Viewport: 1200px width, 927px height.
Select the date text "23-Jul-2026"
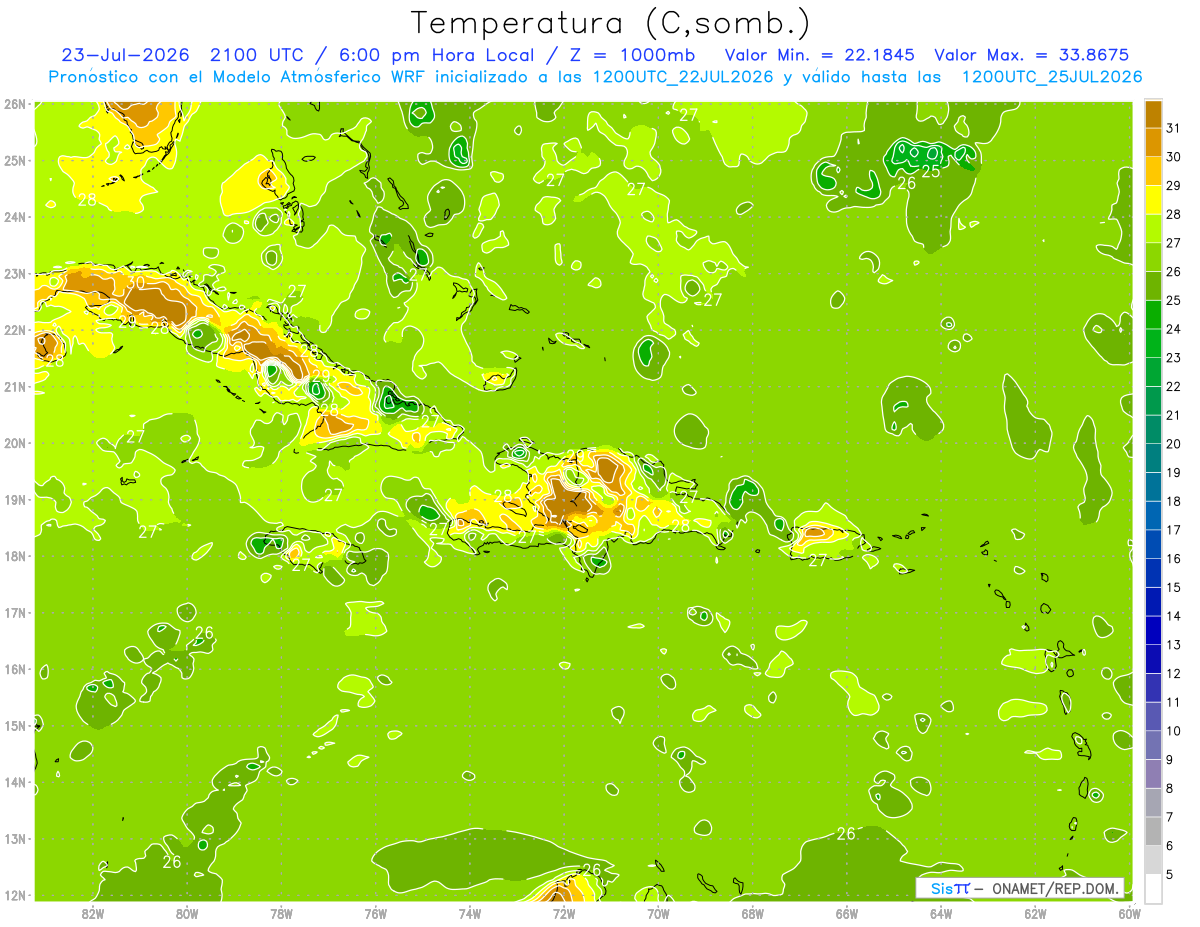pyautogui.click(x=128, y=55)
